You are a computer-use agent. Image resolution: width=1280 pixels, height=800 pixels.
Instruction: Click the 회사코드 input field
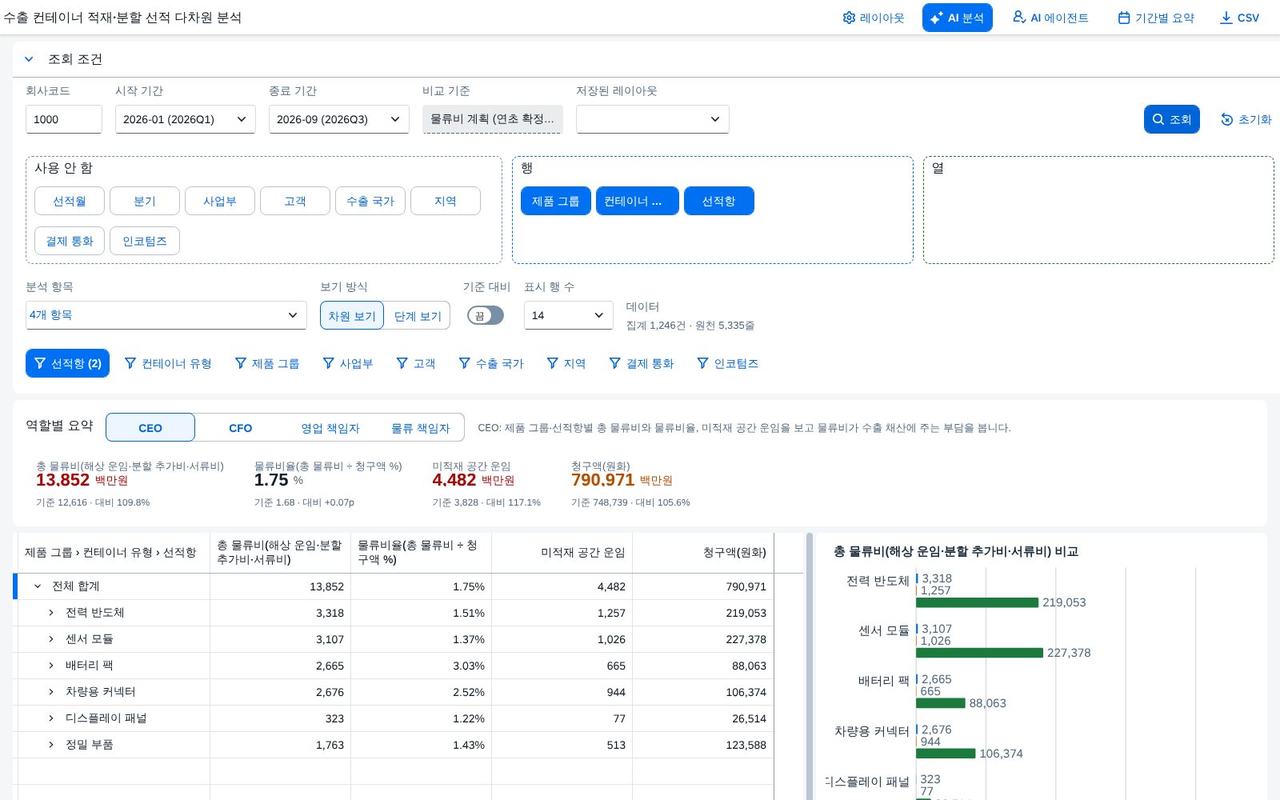(x=64, y=119)
